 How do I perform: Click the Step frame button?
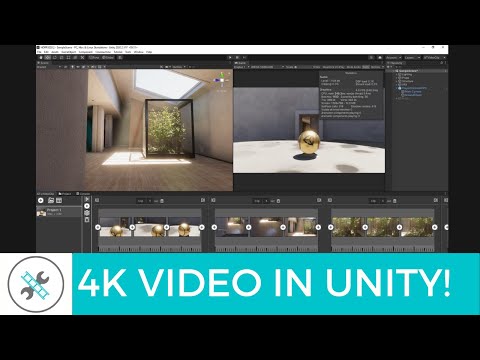(x=244, y=58)
